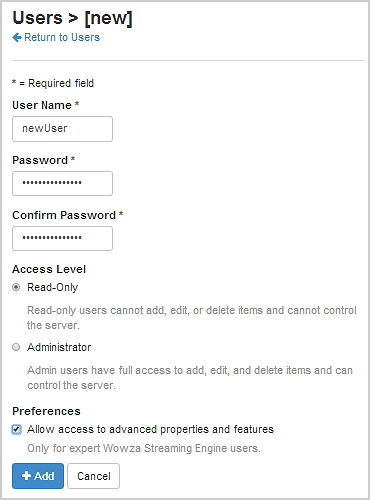Click the User Name field label
This screenshot has width=370, height=500.
(46, 105)
